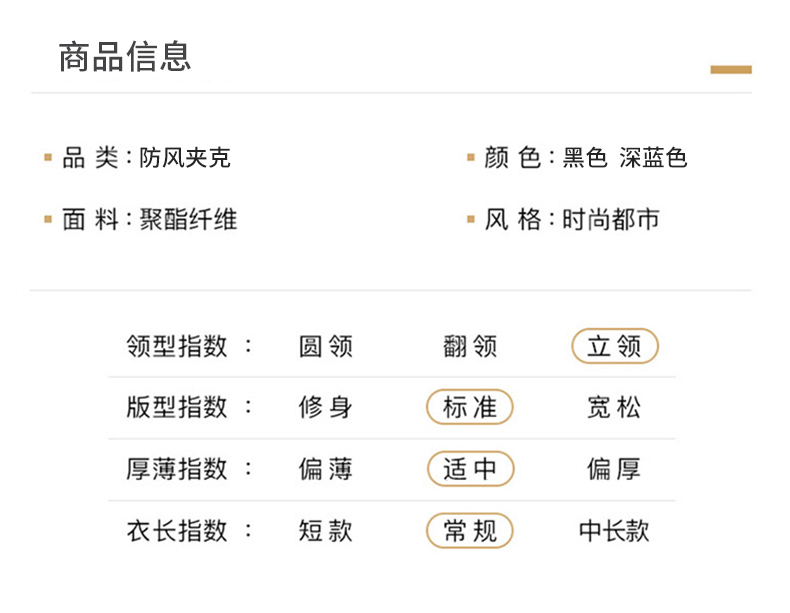Click the gold square bullet beside 颜色
This screenshot has width=790, height=613.
coord(470,158)
